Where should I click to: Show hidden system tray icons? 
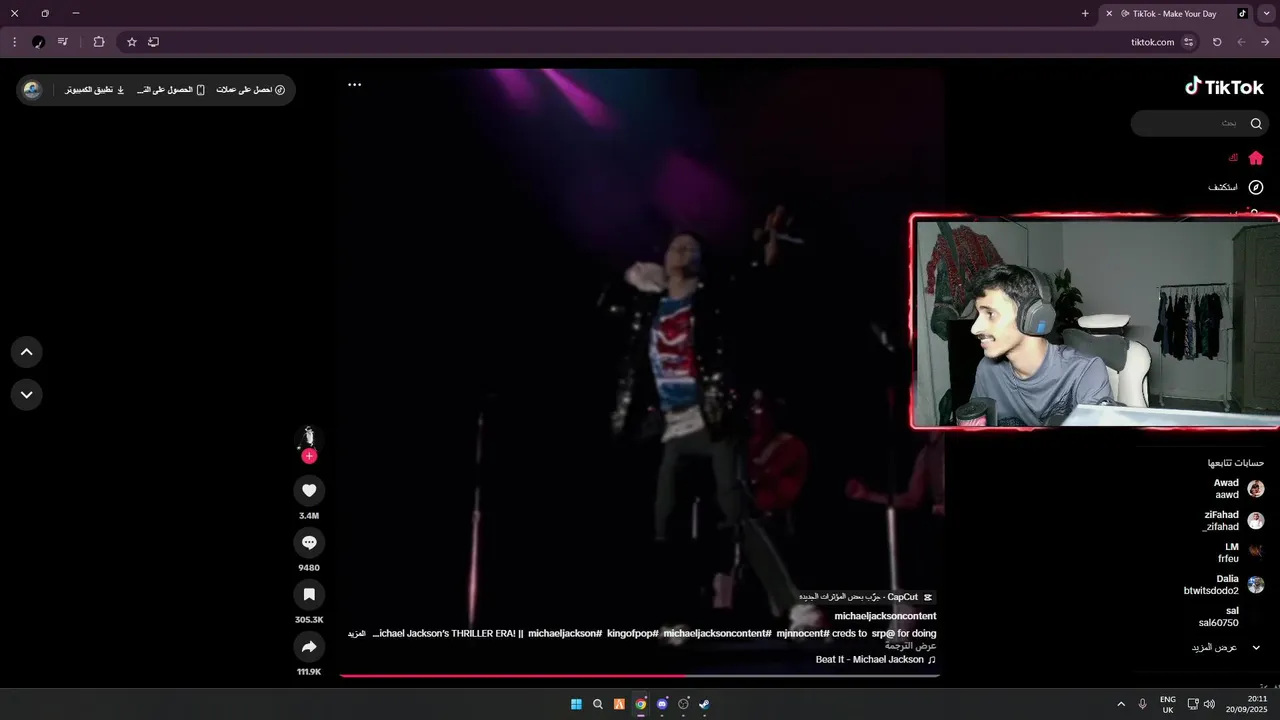pyautogui.click(x=1121, y=704)
